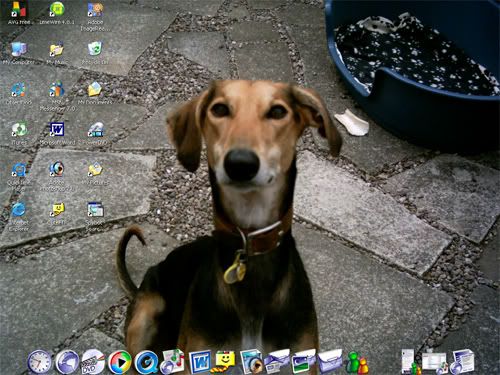
Task: Open the Adobe ImageReady desktop shortcut
Action: tap(95, 16)
